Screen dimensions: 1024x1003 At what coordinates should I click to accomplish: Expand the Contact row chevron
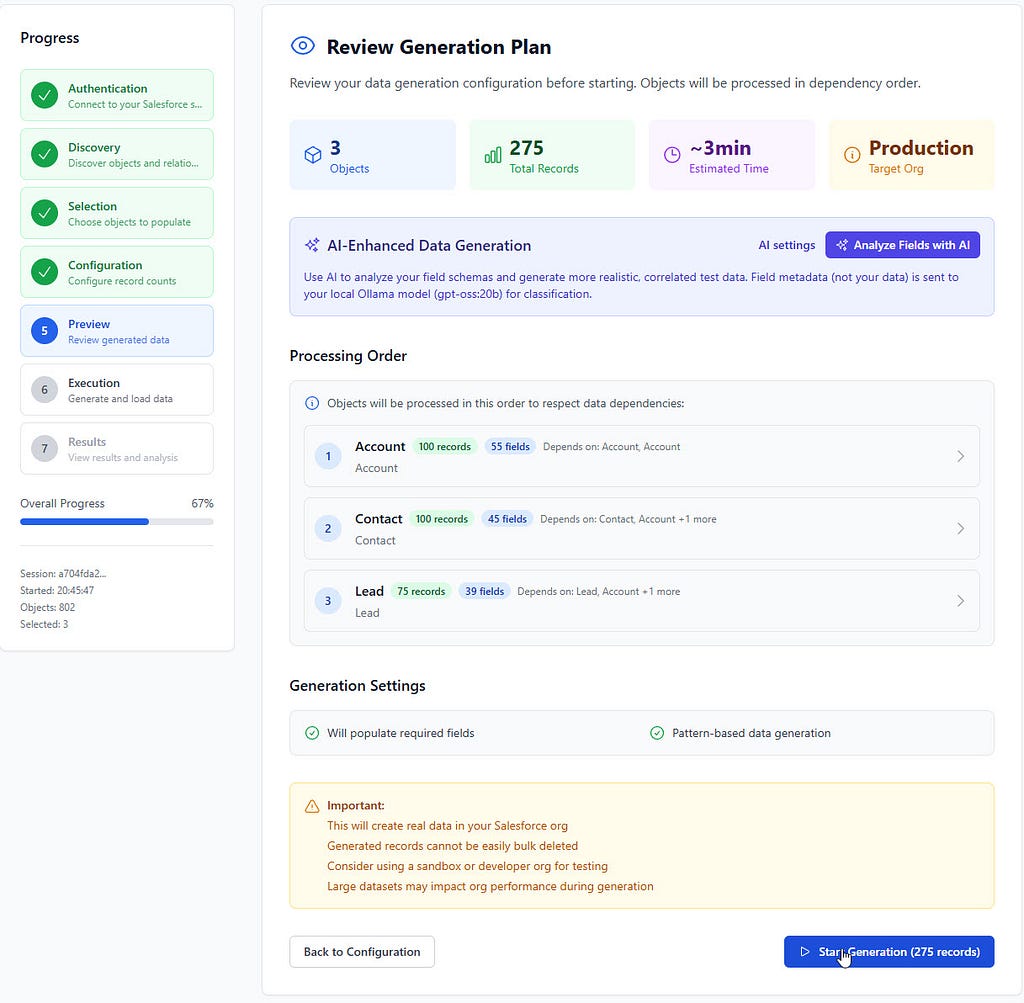(961, 528)
